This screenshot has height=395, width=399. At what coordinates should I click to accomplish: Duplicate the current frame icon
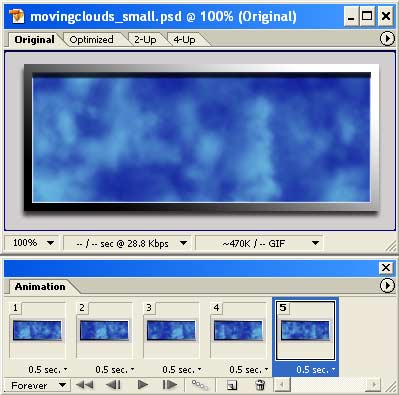pos(232,385)
